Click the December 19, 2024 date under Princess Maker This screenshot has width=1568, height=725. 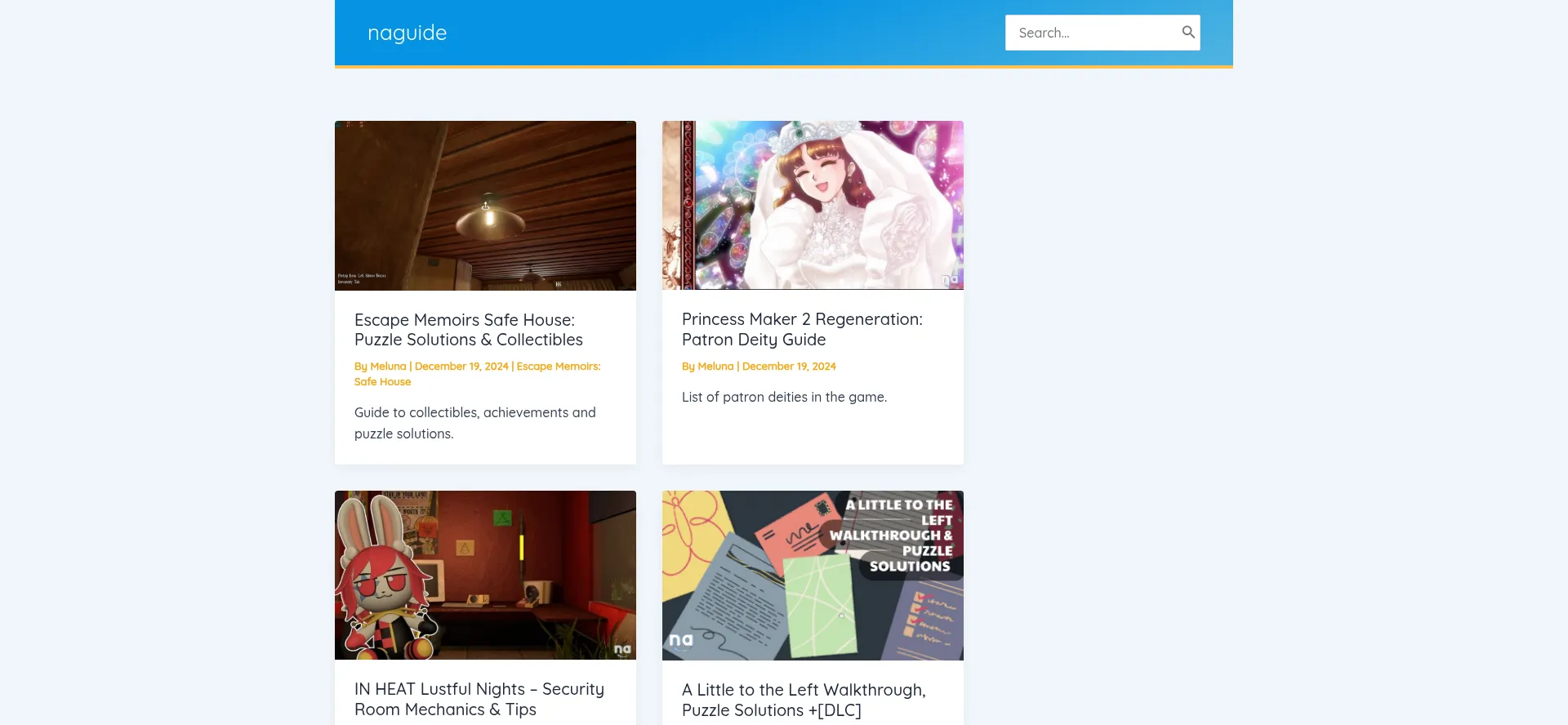[789, 367]
